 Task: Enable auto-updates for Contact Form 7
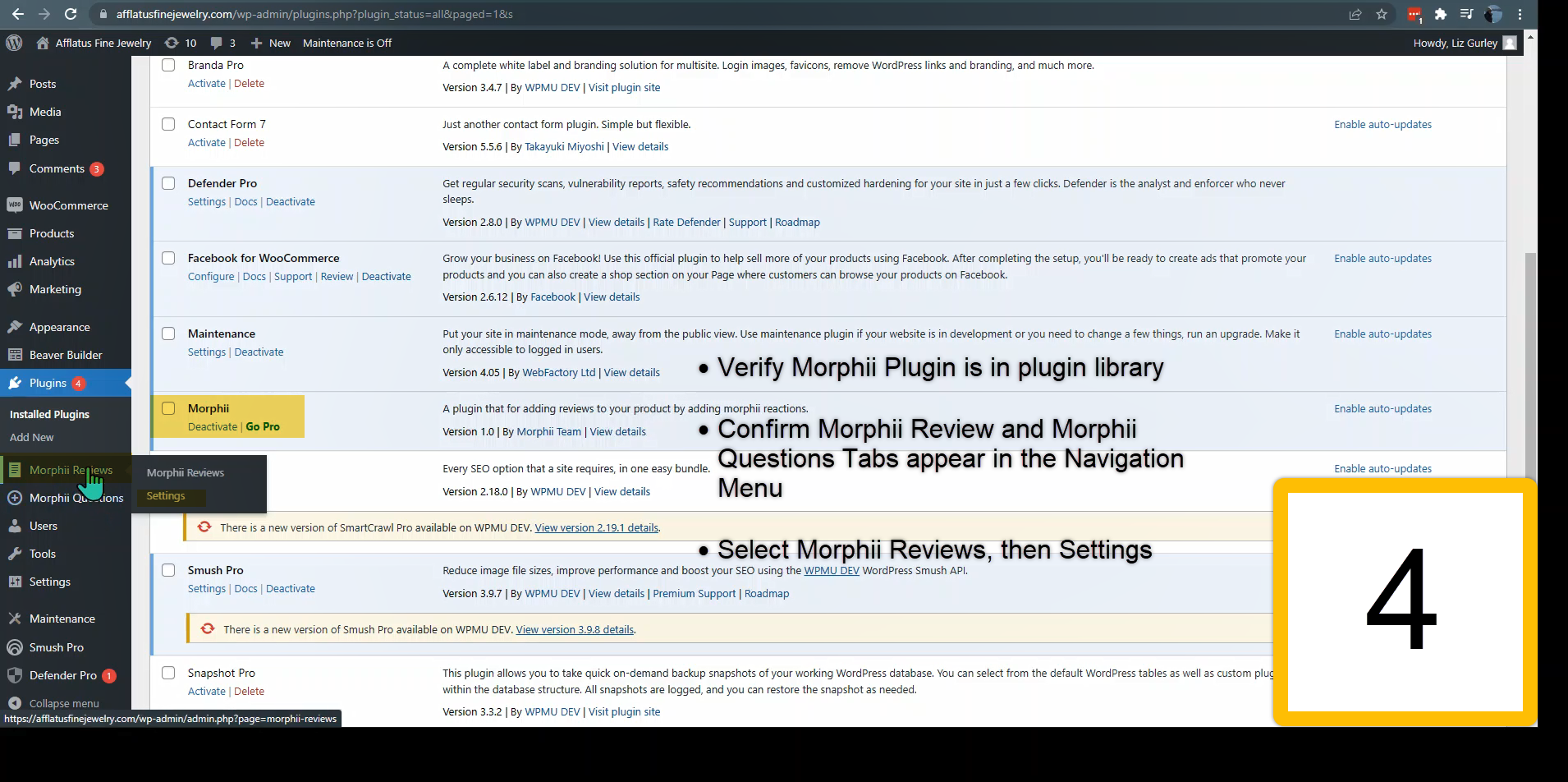coord(1382,125)
